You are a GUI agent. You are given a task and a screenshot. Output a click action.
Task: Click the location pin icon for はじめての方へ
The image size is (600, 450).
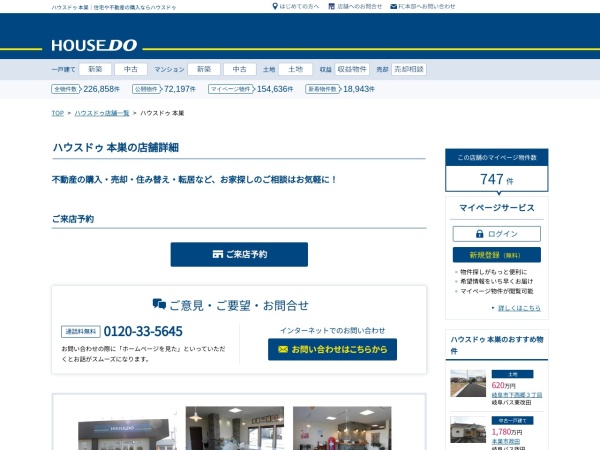click(x=275, y=6)
